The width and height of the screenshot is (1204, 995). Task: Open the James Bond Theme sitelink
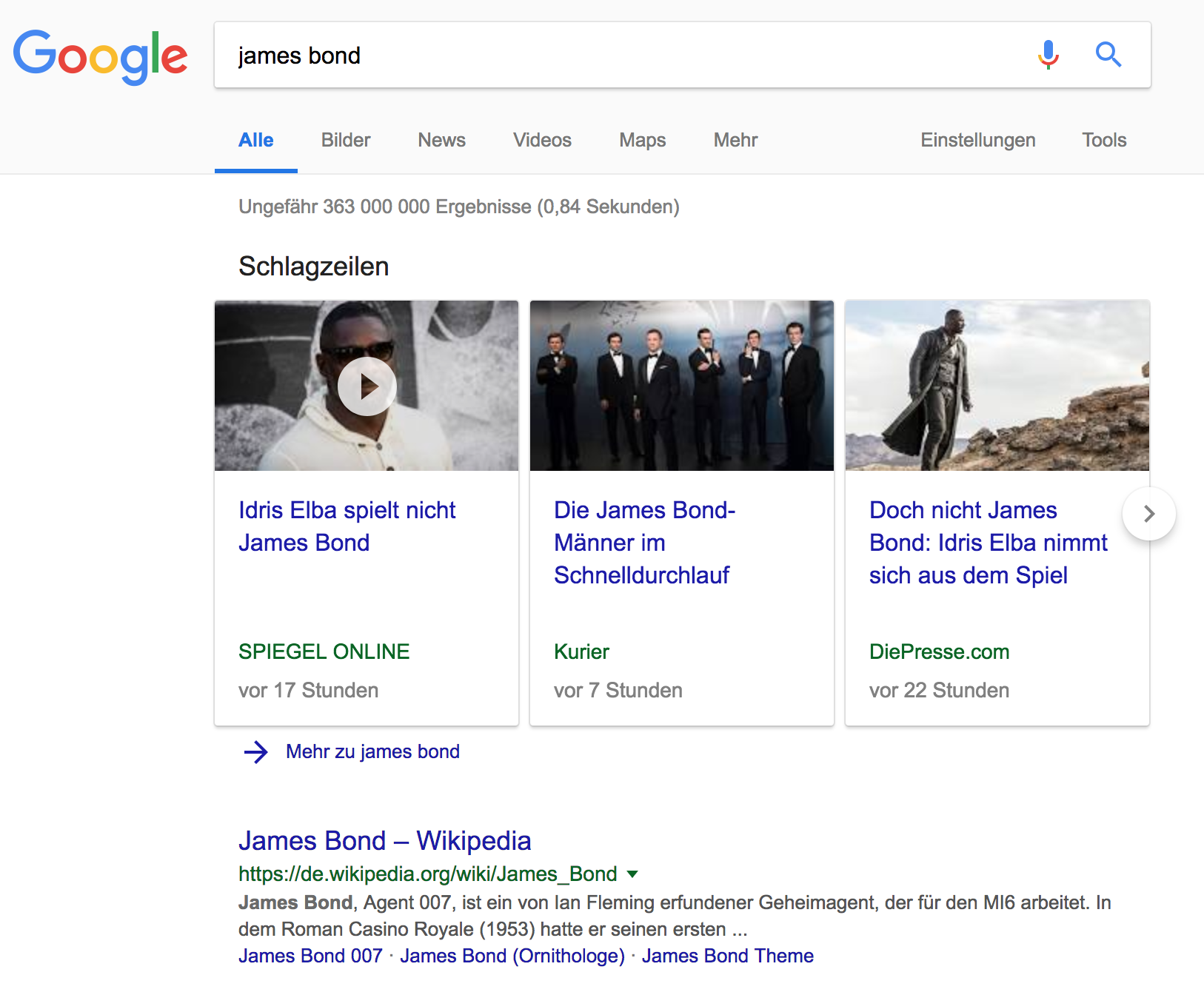coord(728,956)
